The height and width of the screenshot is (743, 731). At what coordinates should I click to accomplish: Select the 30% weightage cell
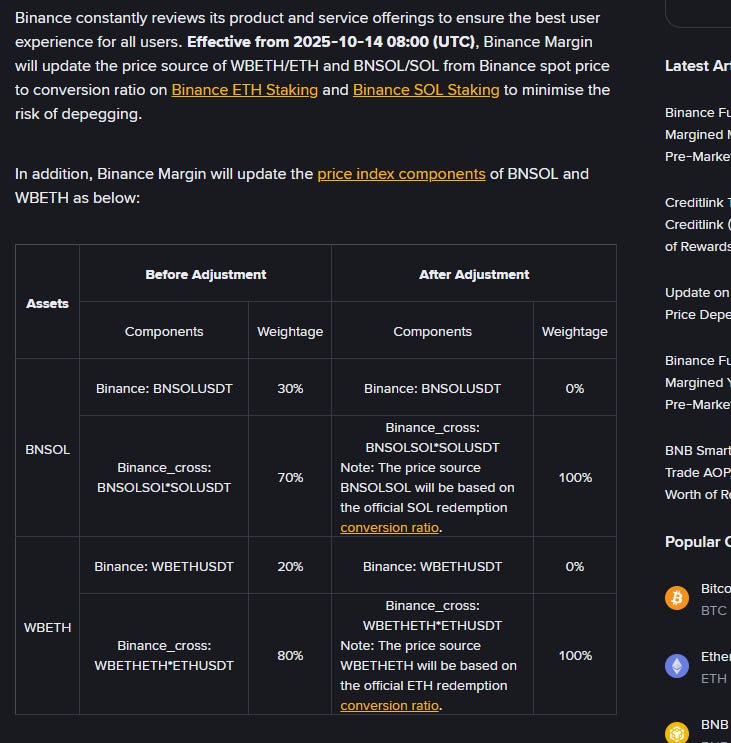tap(290, 389)
